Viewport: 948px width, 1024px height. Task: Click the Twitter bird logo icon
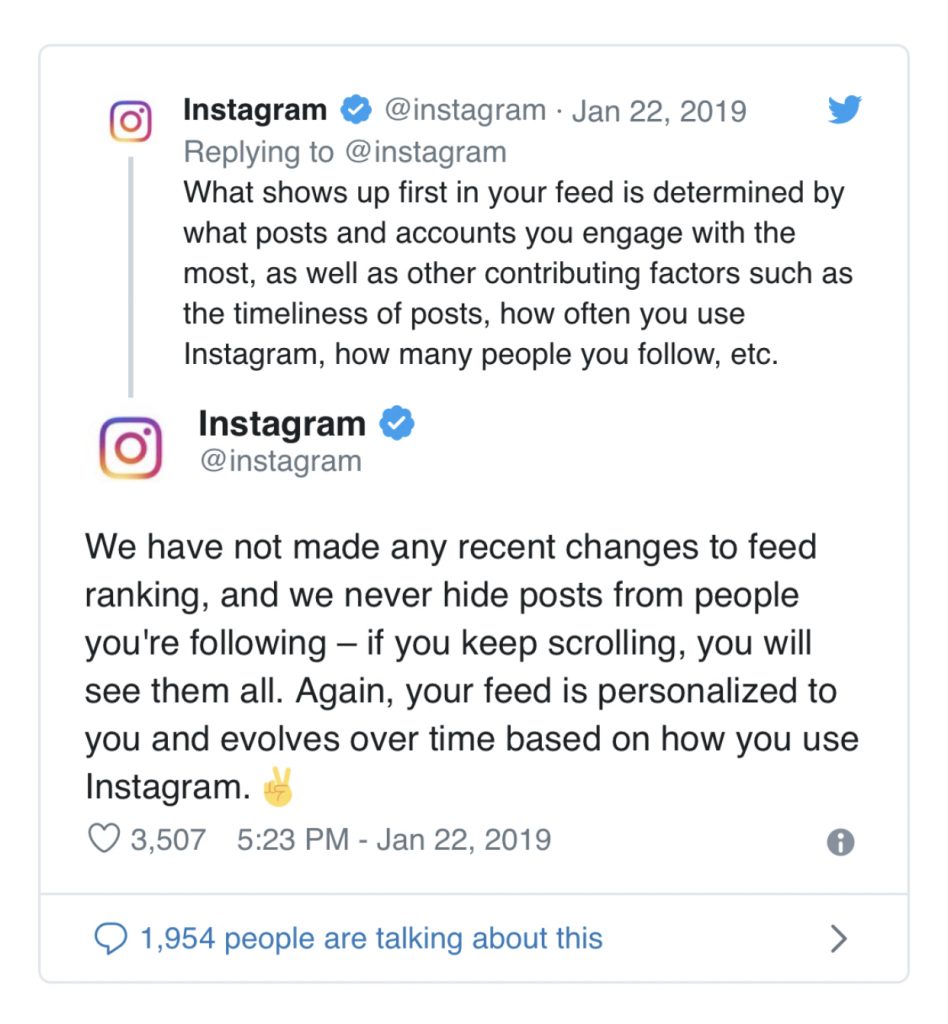[845, 109]
